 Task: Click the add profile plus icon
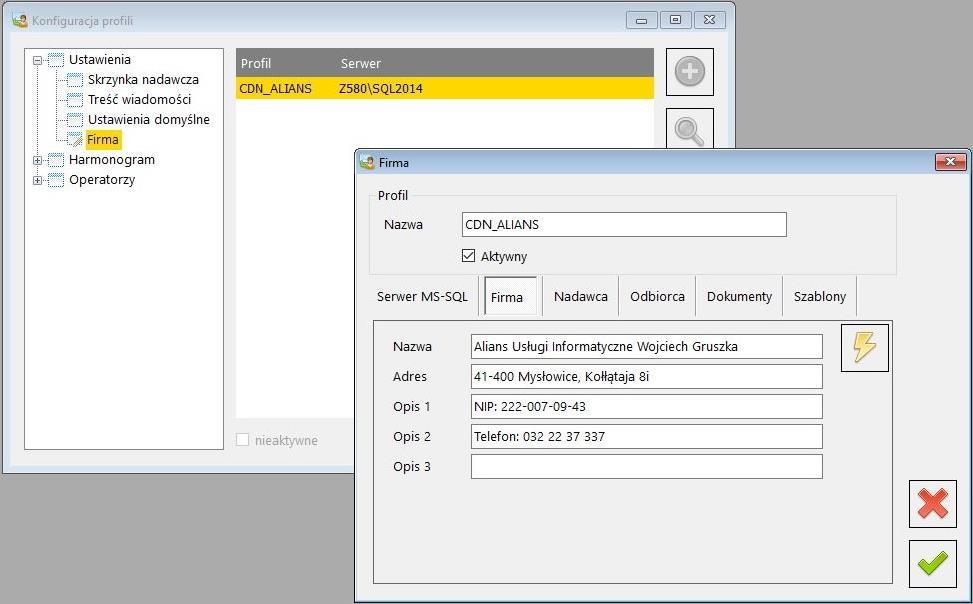689,72
